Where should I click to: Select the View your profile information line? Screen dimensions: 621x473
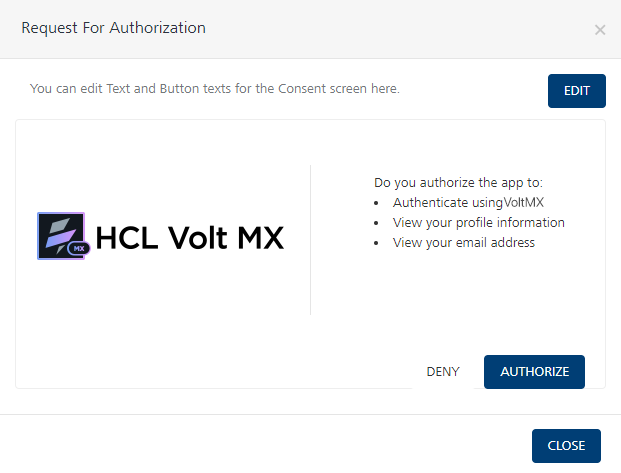(479, 222)
